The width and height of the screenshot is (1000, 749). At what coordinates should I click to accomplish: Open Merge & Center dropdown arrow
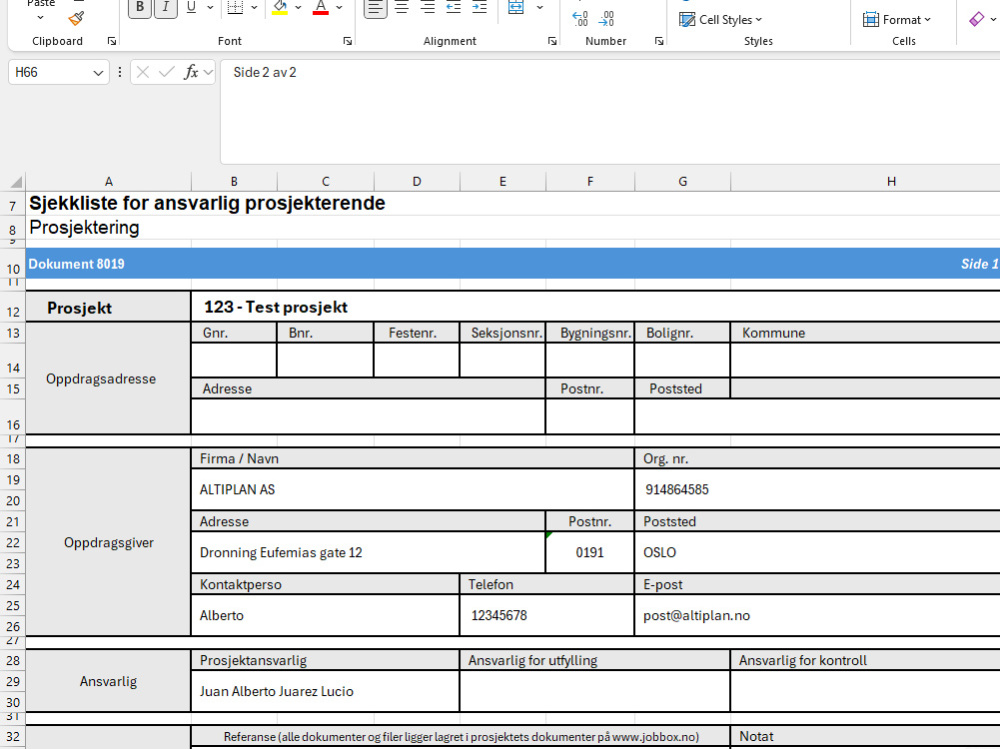[x=540, y=8]
